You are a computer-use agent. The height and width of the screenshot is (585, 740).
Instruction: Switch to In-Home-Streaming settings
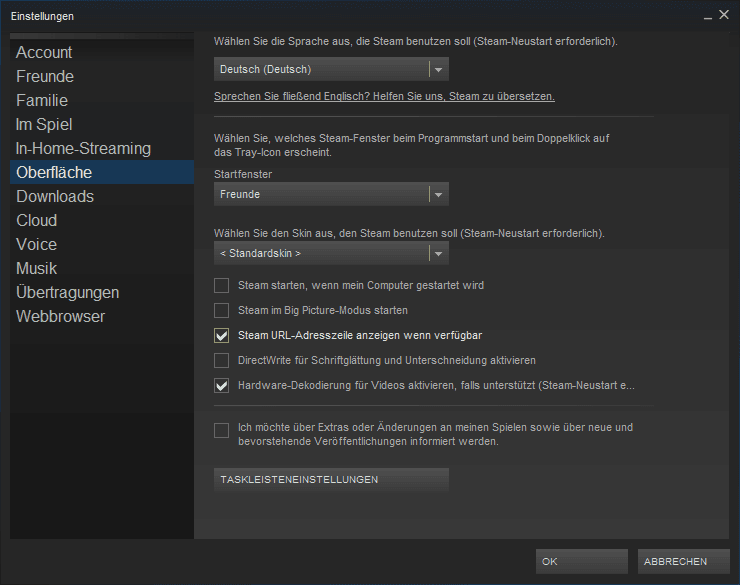tap(102, 149)
